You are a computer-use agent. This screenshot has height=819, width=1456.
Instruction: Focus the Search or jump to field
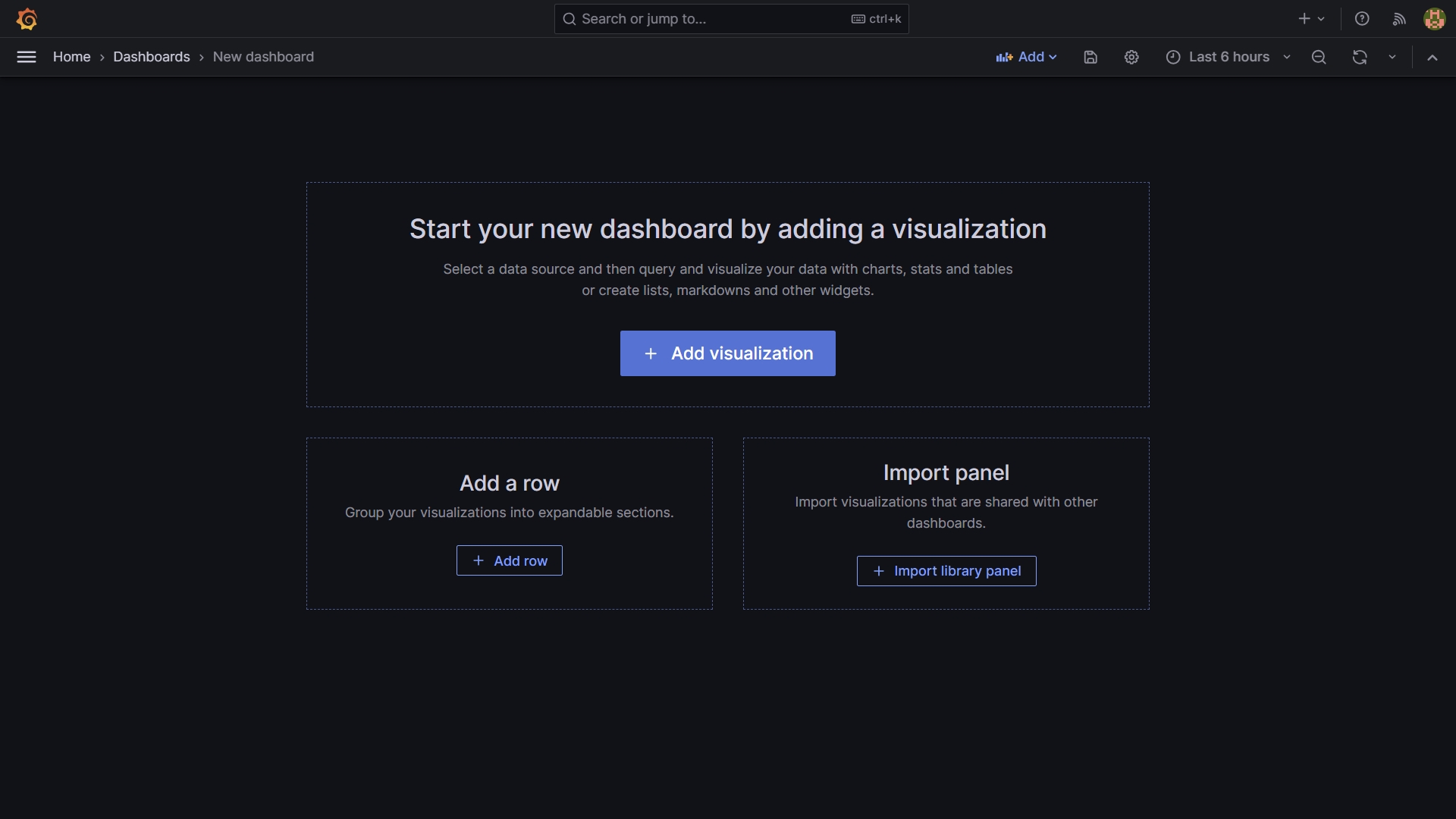(713, 19)
